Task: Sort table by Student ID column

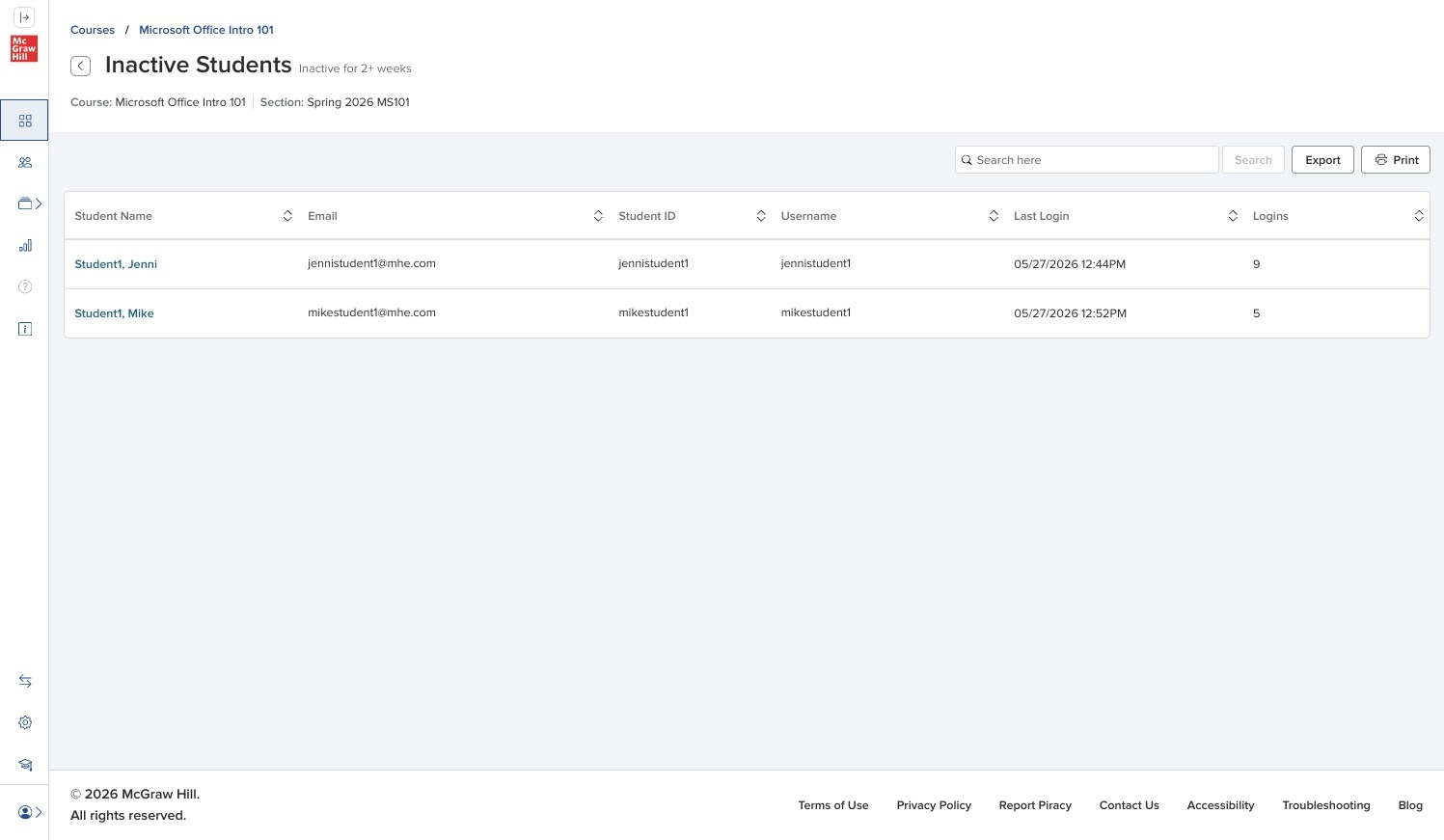Action: (761, 216)
